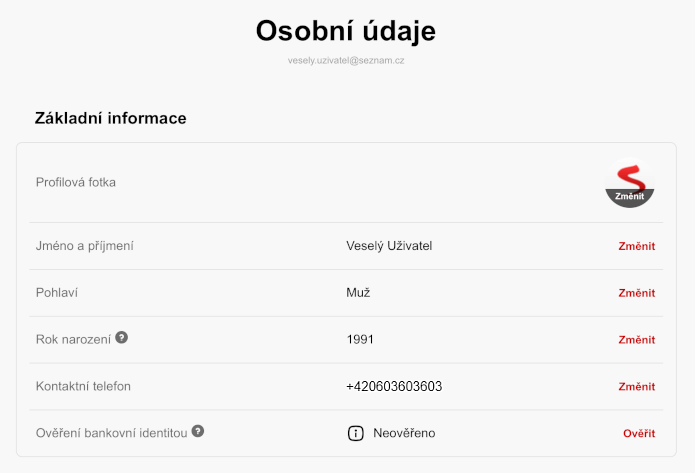Viewport: 695px width, 473px height.
Task: Click the gender value Muž
Action: click(358, 293)
